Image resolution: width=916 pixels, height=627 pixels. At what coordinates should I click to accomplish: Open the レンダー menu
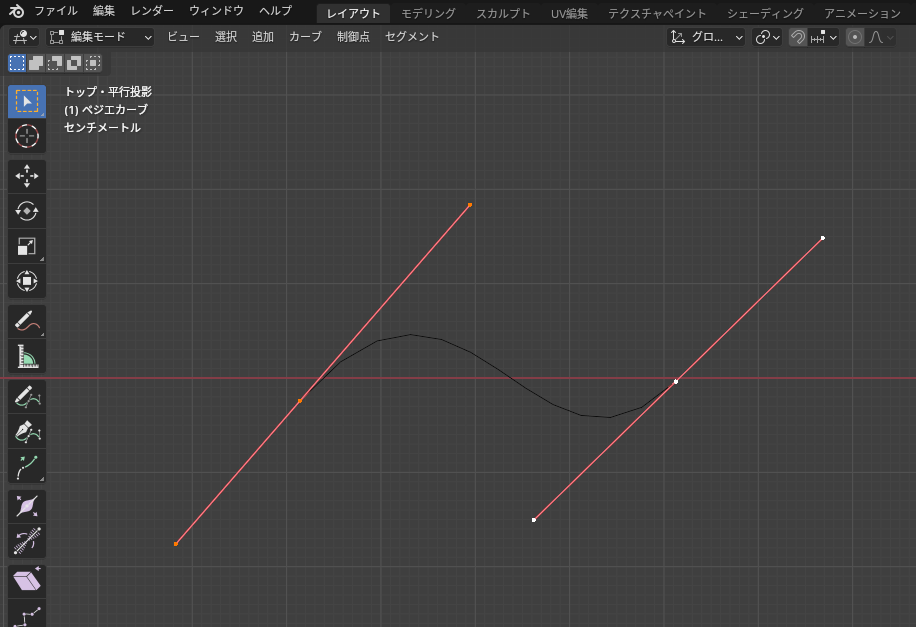pyautogui.click(x=152, y=11)
